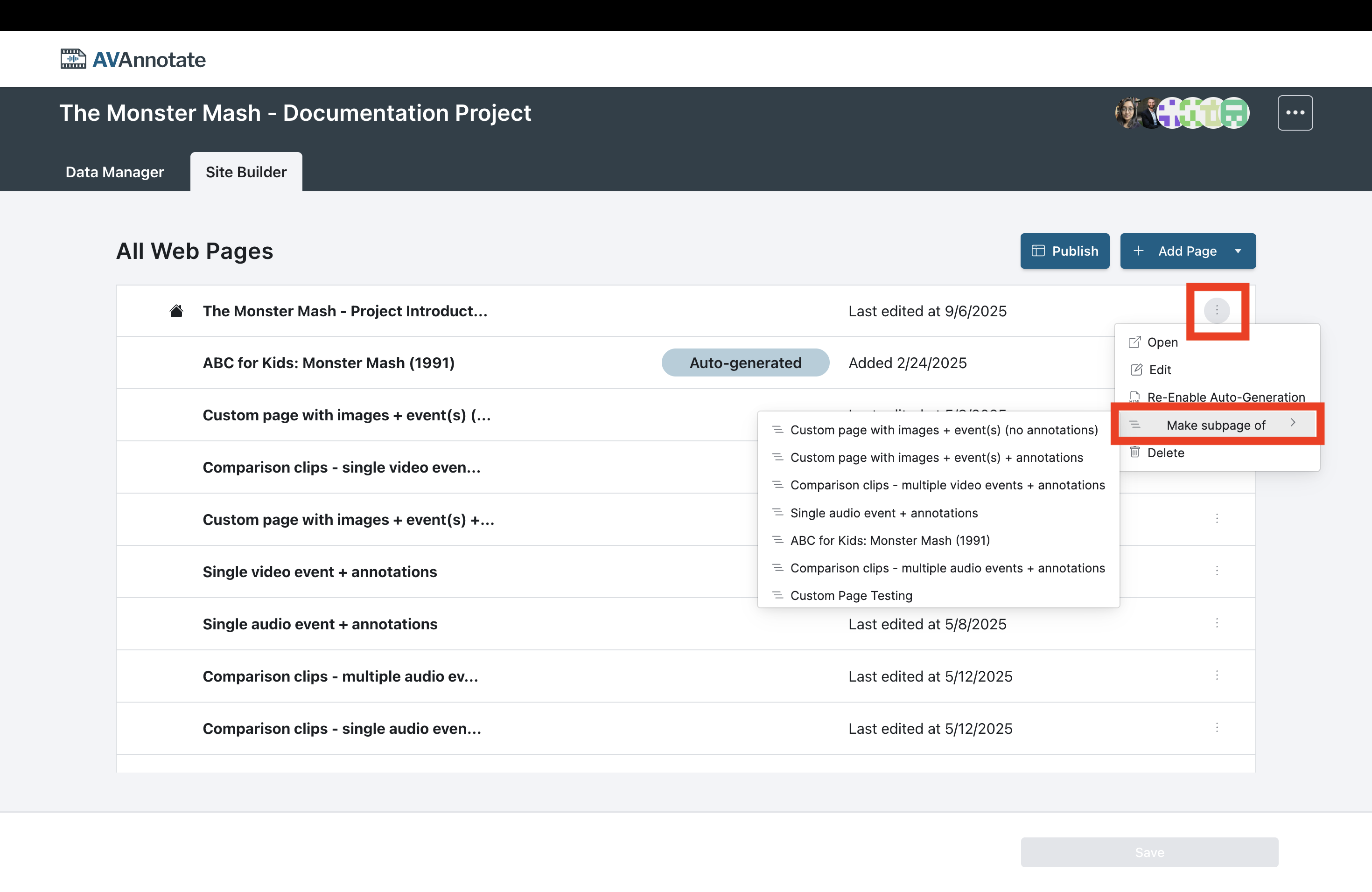
Task: Click the trash icon next to Delete
Action: [x=1135, y=453]
